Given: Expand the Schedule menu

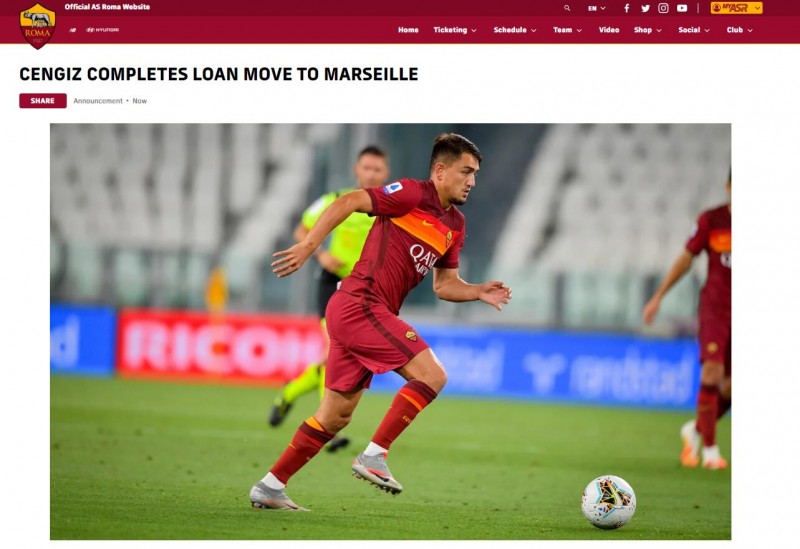Looking at the screenshot, I should coord(515,30).
